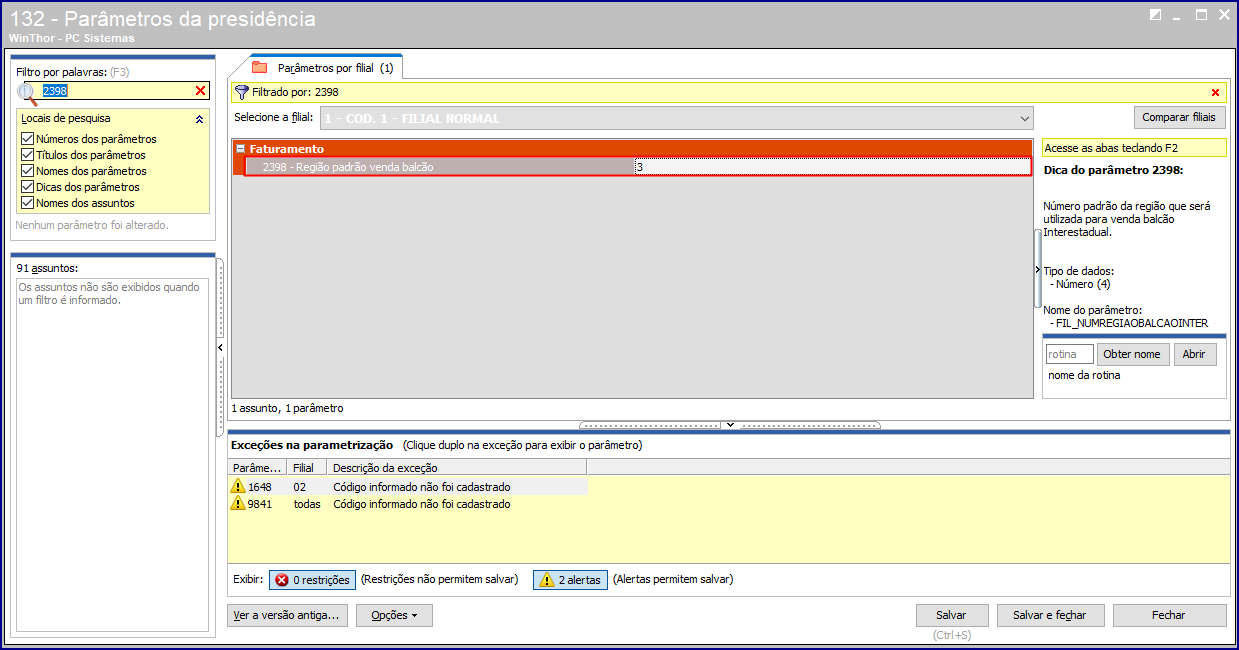Click 'Código informado não foi cadastrado' for 1648
The image size is (1239, 650).
(x=422, y=487)
